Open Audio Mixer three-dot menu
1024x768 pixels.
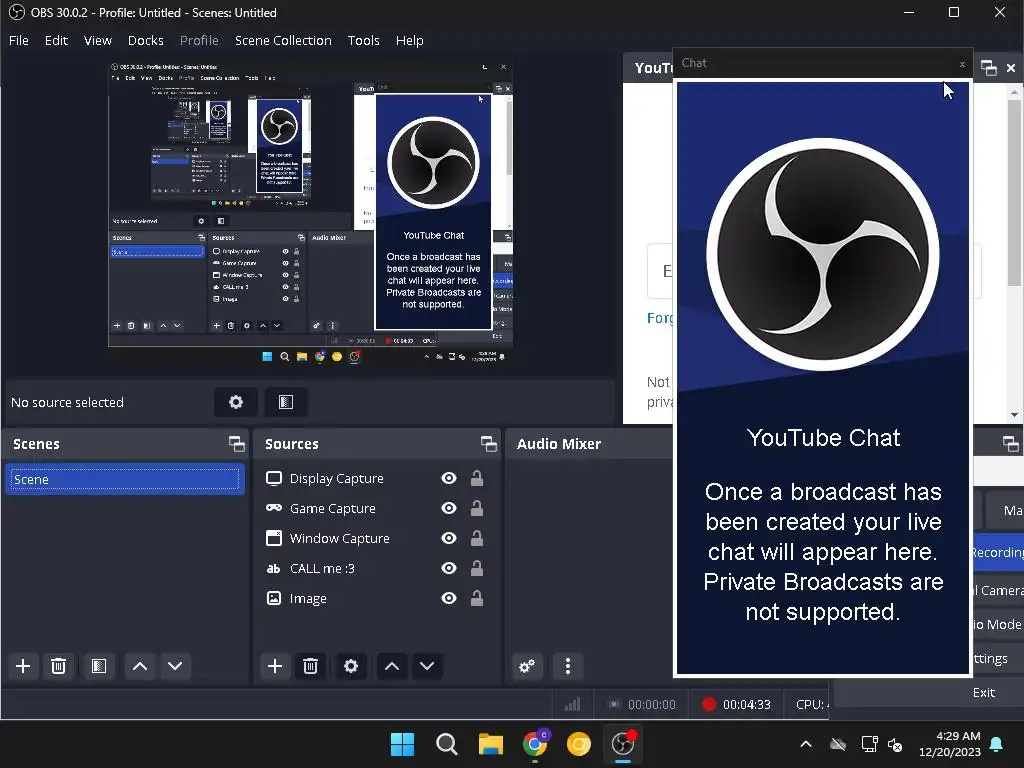568,666
